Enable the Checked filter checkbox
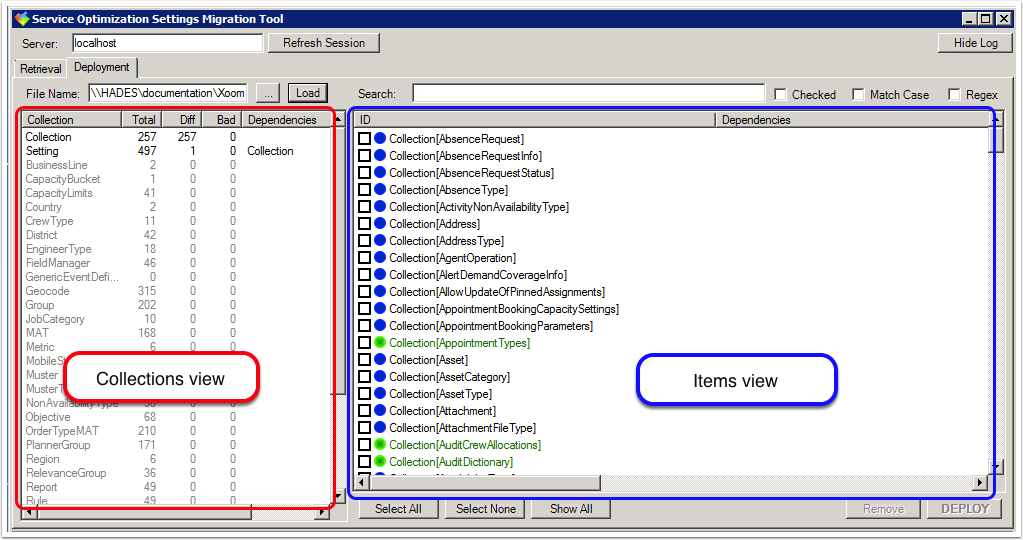This screenshot has width=1023, height=540. point(780,95)
